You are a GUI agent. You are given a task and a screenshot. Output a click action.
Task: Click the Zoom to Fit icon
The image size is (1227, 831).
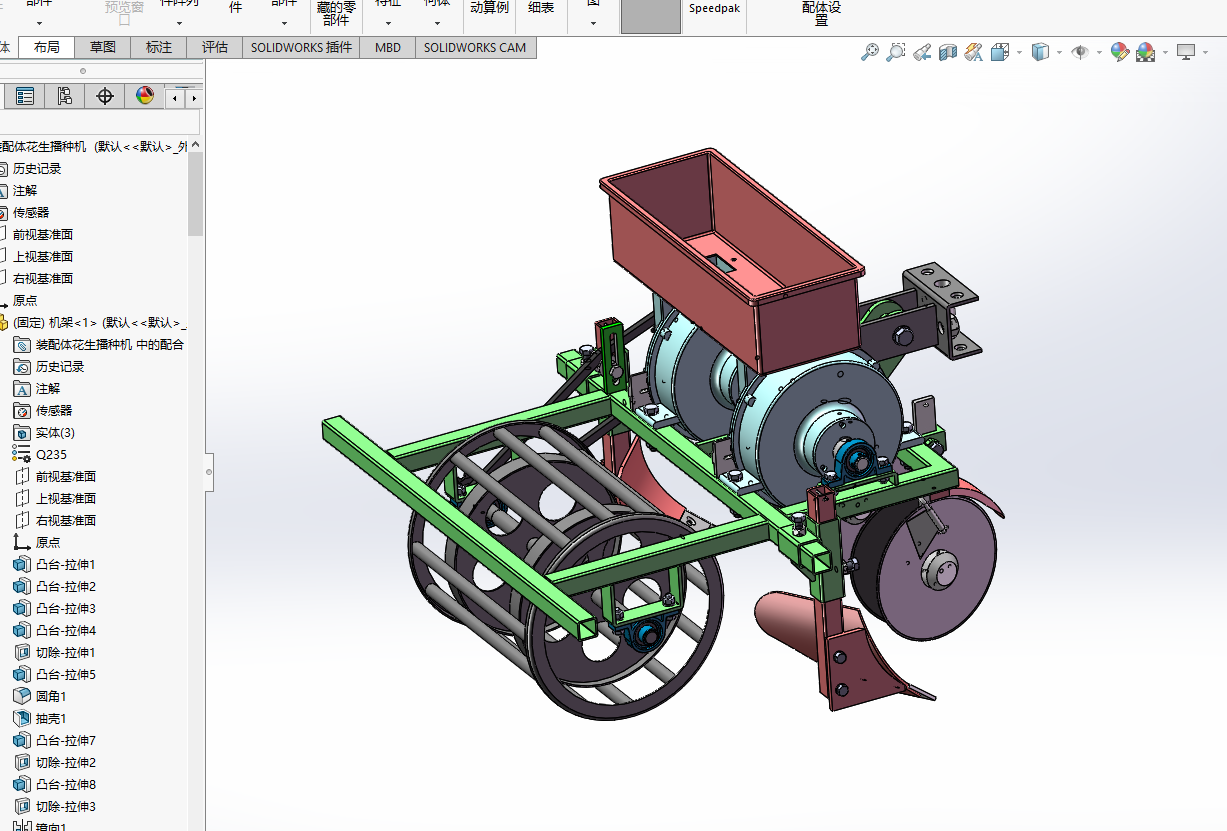870,52
